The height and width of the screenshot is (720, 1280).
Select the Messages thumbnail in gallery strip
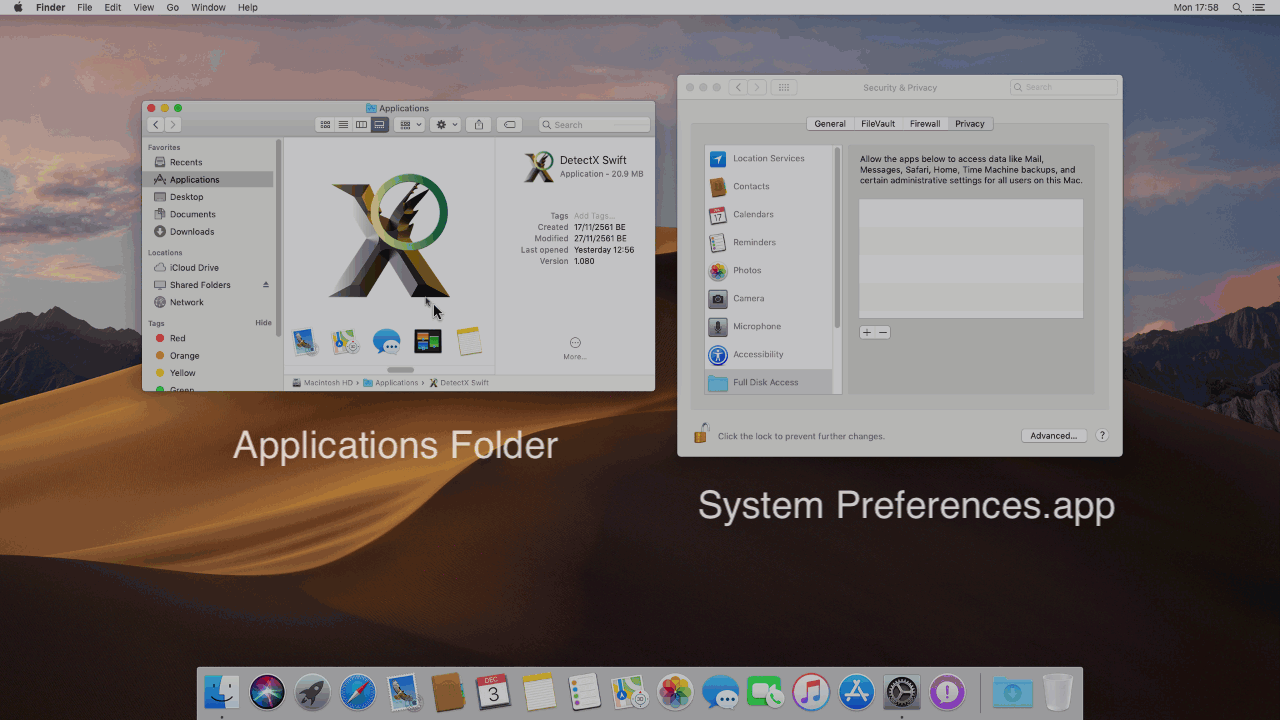pos(387,341)
